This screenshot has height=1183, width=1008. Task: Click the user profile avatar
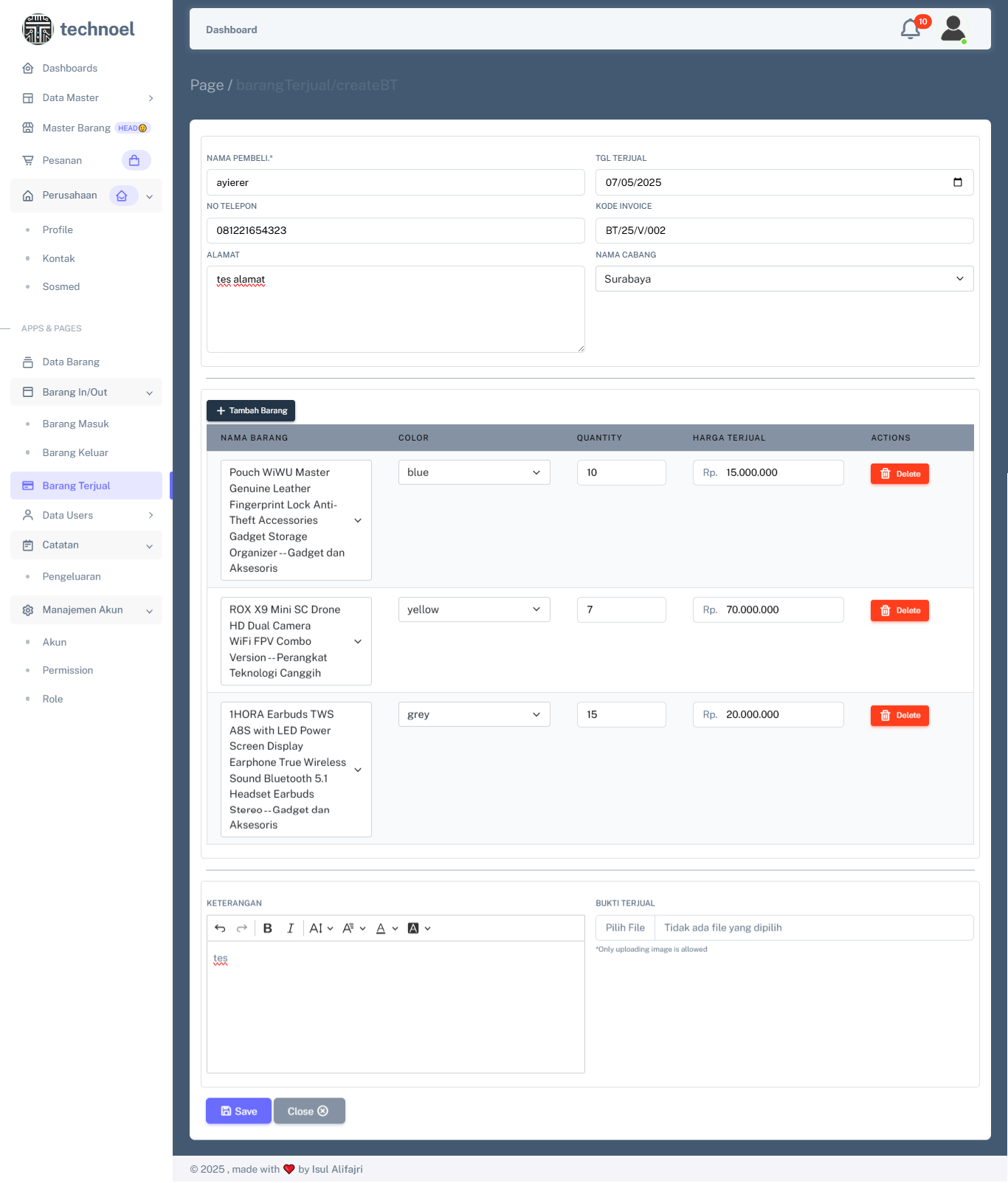(x=953, y=30)
